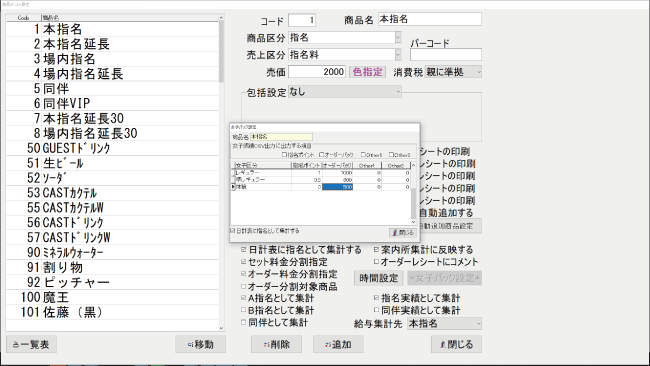650x366 pixels.
Task: Toggle 案内所集計に反映する checkbox
Action: (x=376, y=250)
